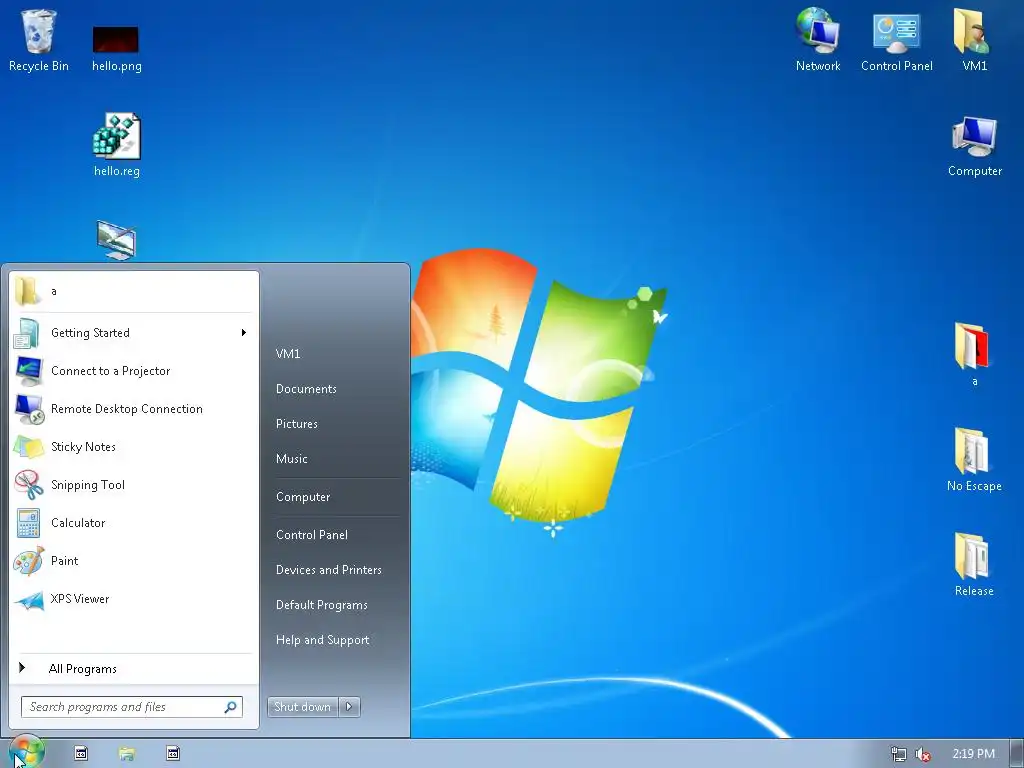Open the Recycle Bin desktop icon
The height and width of the screenshot is (768, 1024).
(x=39, y=39)
